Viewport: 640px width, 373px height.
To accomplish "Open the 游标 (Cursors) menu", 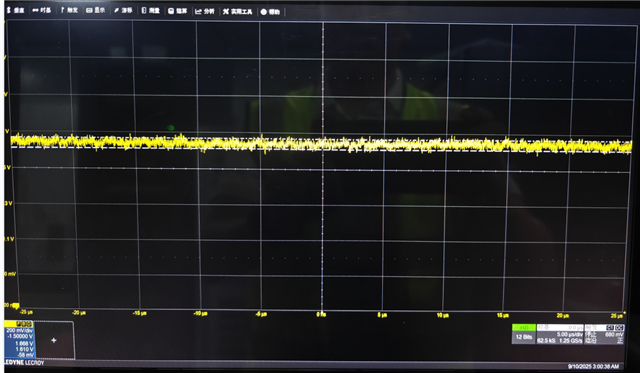I will 123,10.
